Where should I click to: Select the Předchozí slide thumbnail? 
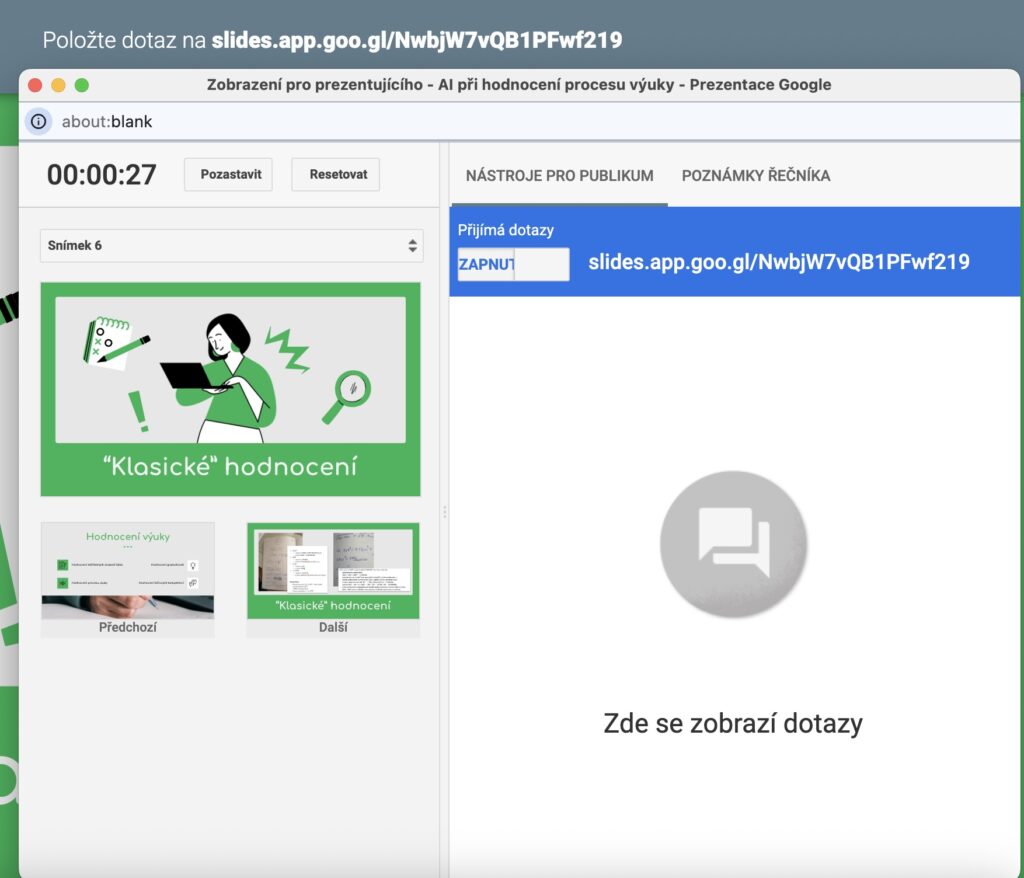pyautogui.click(x=127, y=579)
